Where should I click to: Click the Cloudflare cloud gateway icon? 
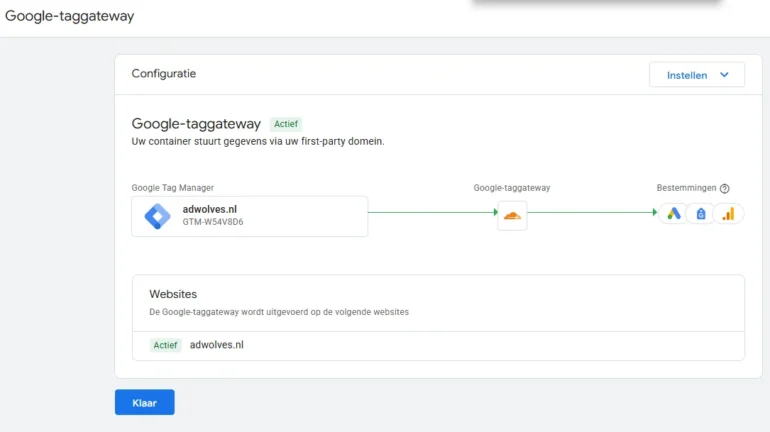pyautogui.click(x=512, y=216)
